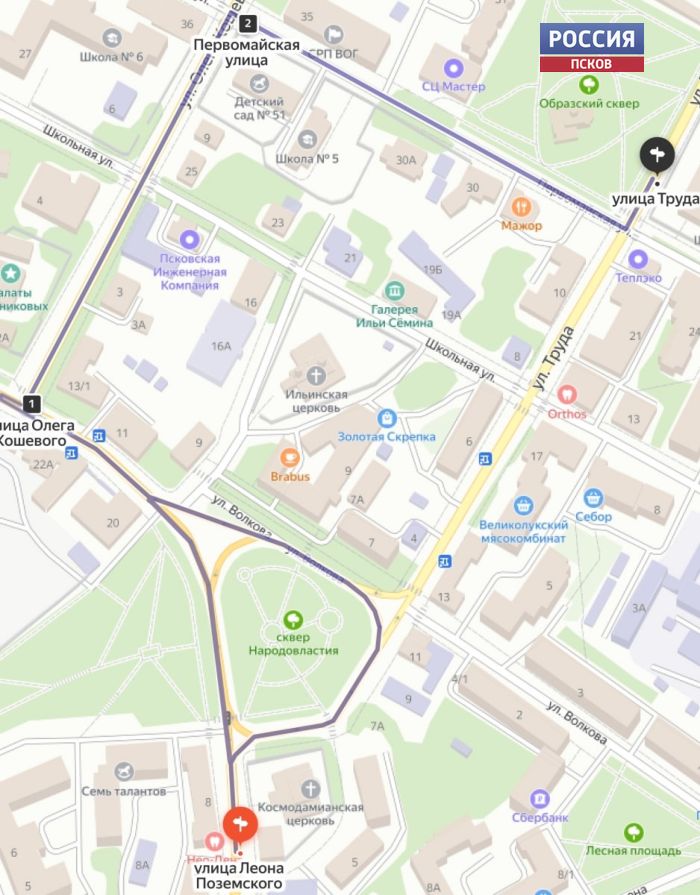Image resolution: width=700 pixels, height=895 pixels.
Task: Click the red route destination marker
Action: click(x=240, y=825)
